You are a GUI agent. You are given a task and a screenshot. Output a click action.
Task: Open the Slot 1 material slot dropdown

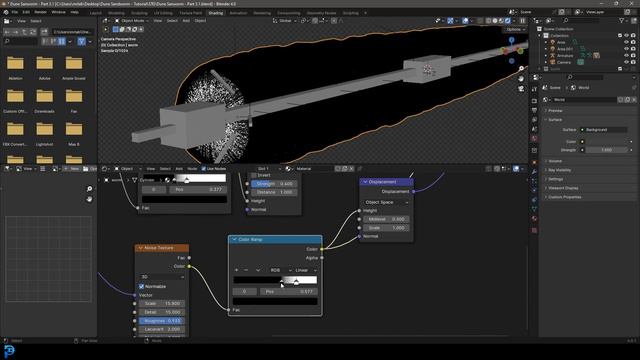[x=268, y=169]
